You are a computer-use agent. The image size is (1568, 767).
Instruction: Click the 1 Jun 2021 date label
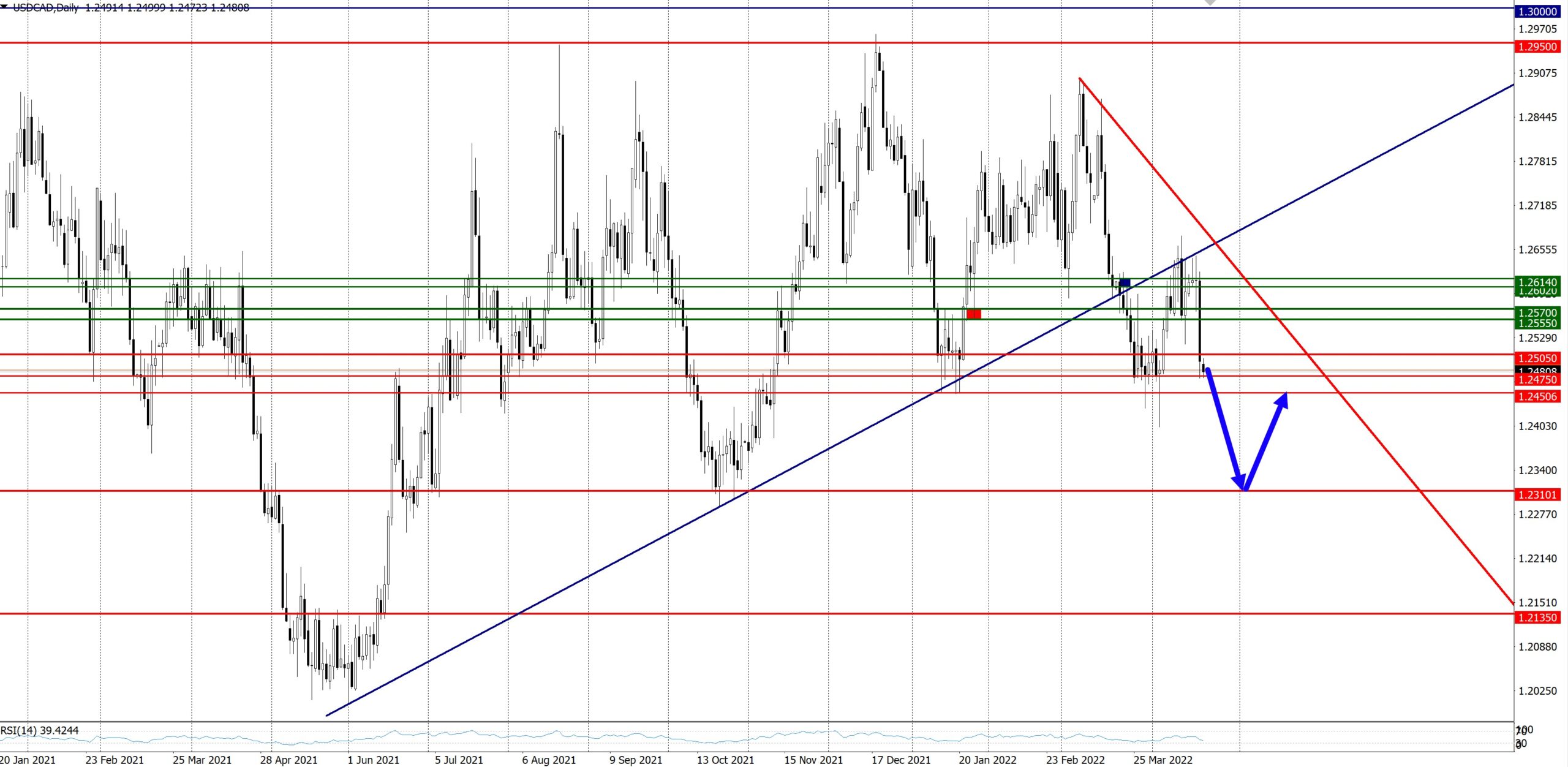click(373, 760)
